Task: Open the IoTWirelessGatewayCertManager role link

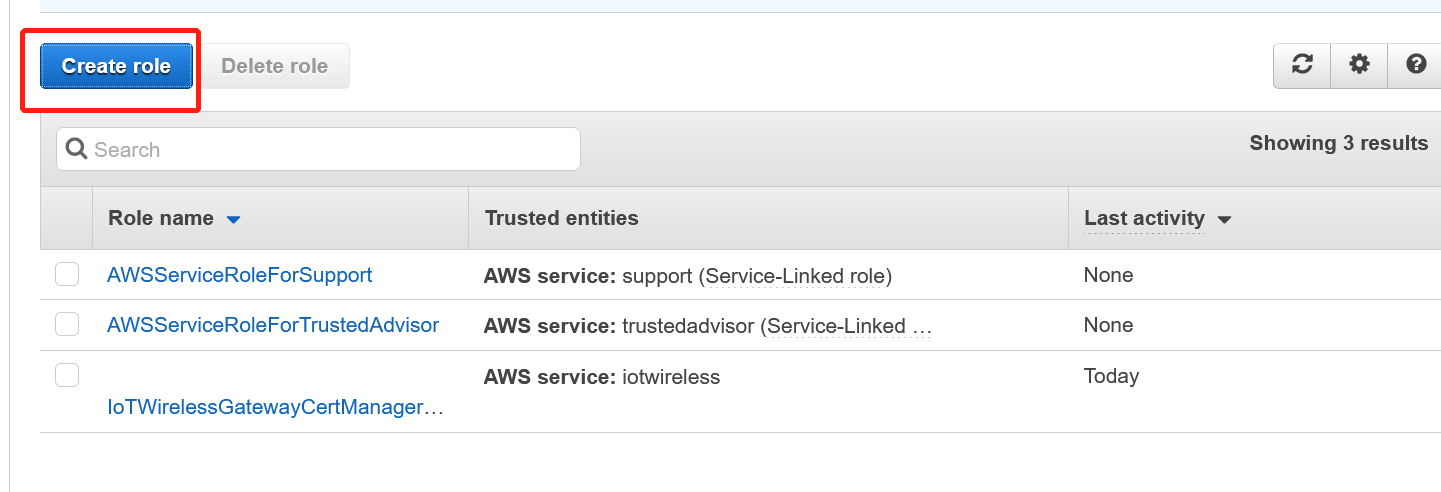Action: coord(276,408)
